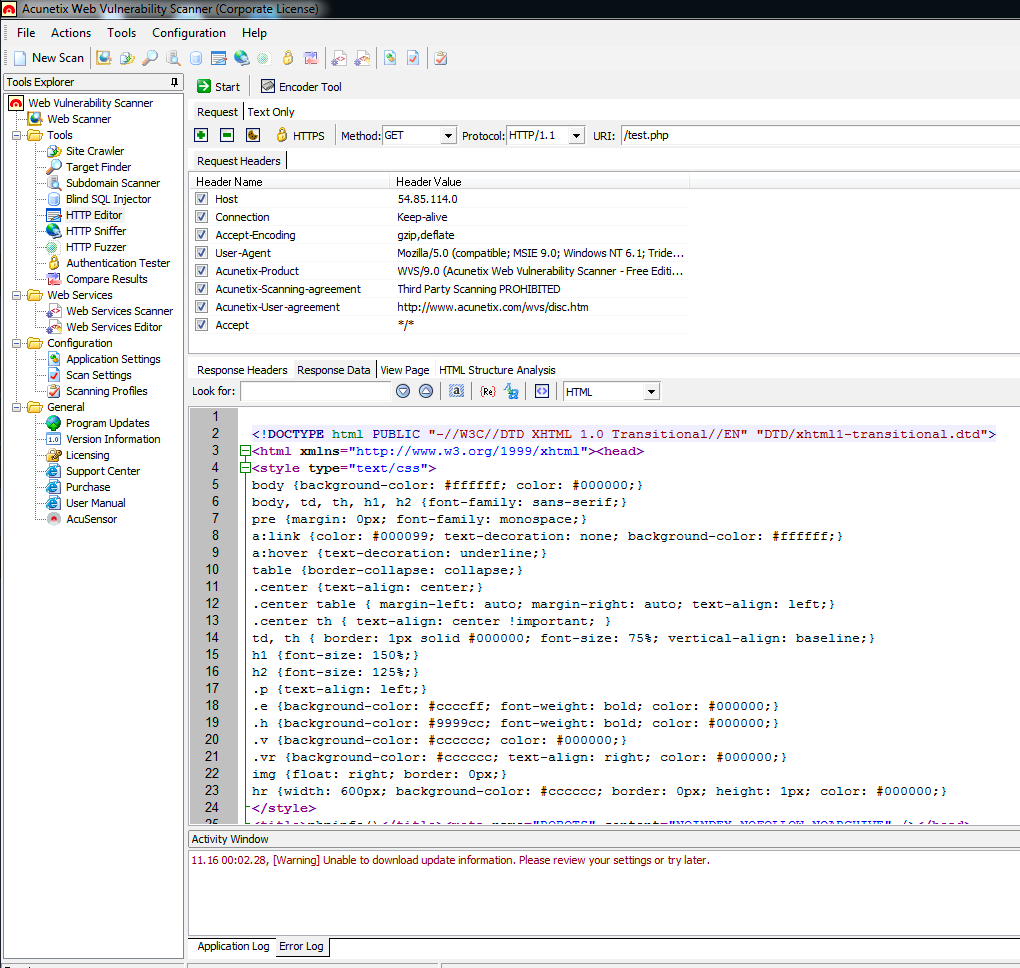Open the Protocol dropdown showing HTTP/1.1

pos(545,135)
